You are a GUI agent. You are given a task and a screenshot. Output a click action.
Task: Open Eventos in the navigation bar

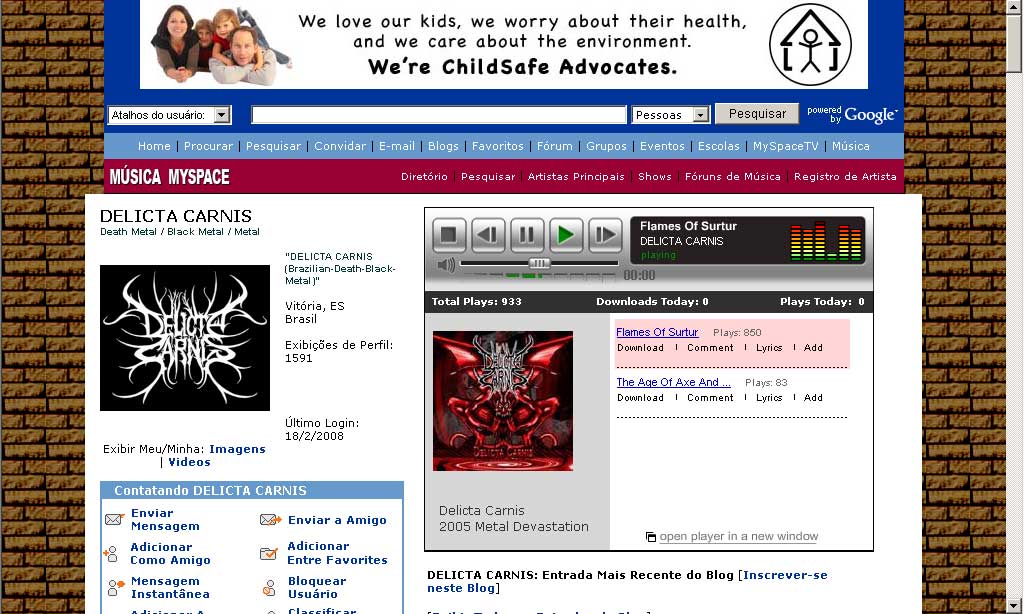(x=662, y=146)
